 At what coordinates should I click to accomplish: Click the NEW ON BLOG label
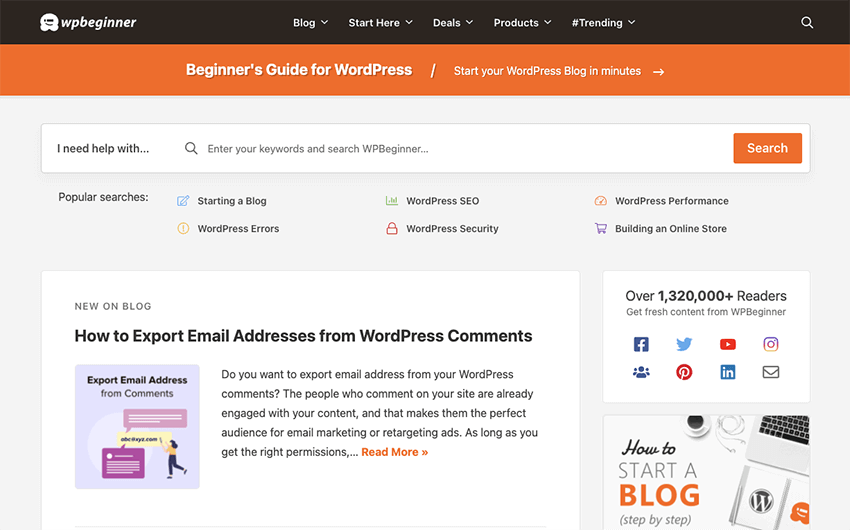(113, 306)
